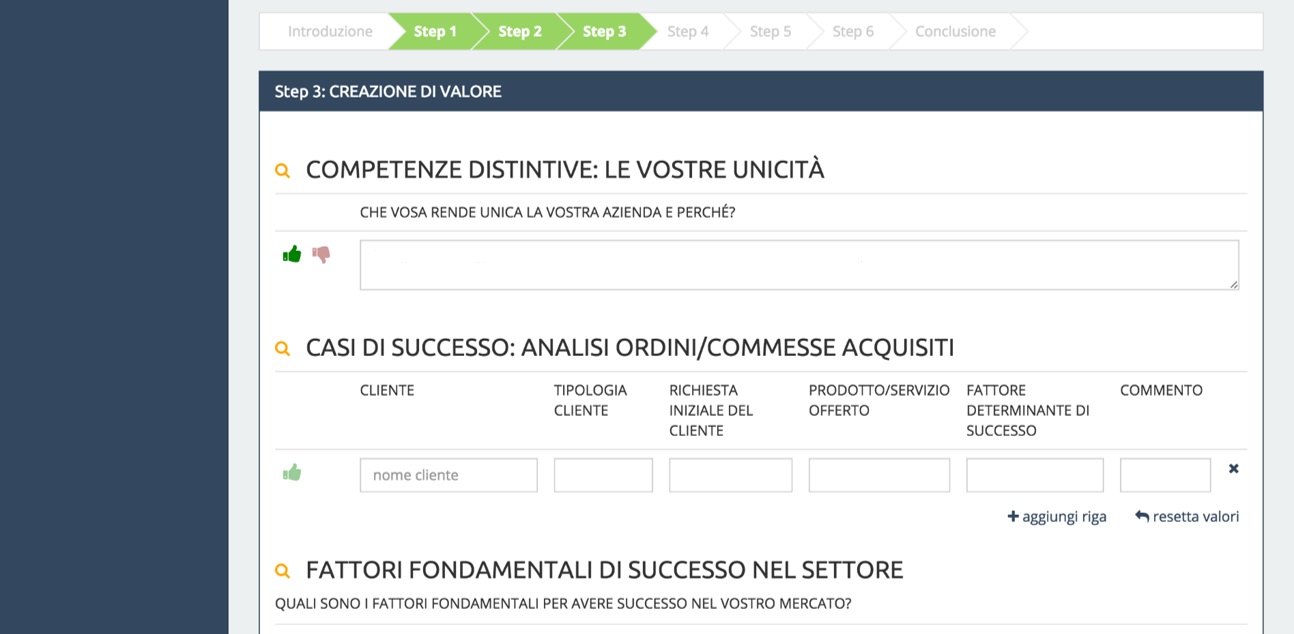The height and width of the screenshot is (634, 1294).
Task: Open the Conclusione step tab
Action: pos(955,31)
